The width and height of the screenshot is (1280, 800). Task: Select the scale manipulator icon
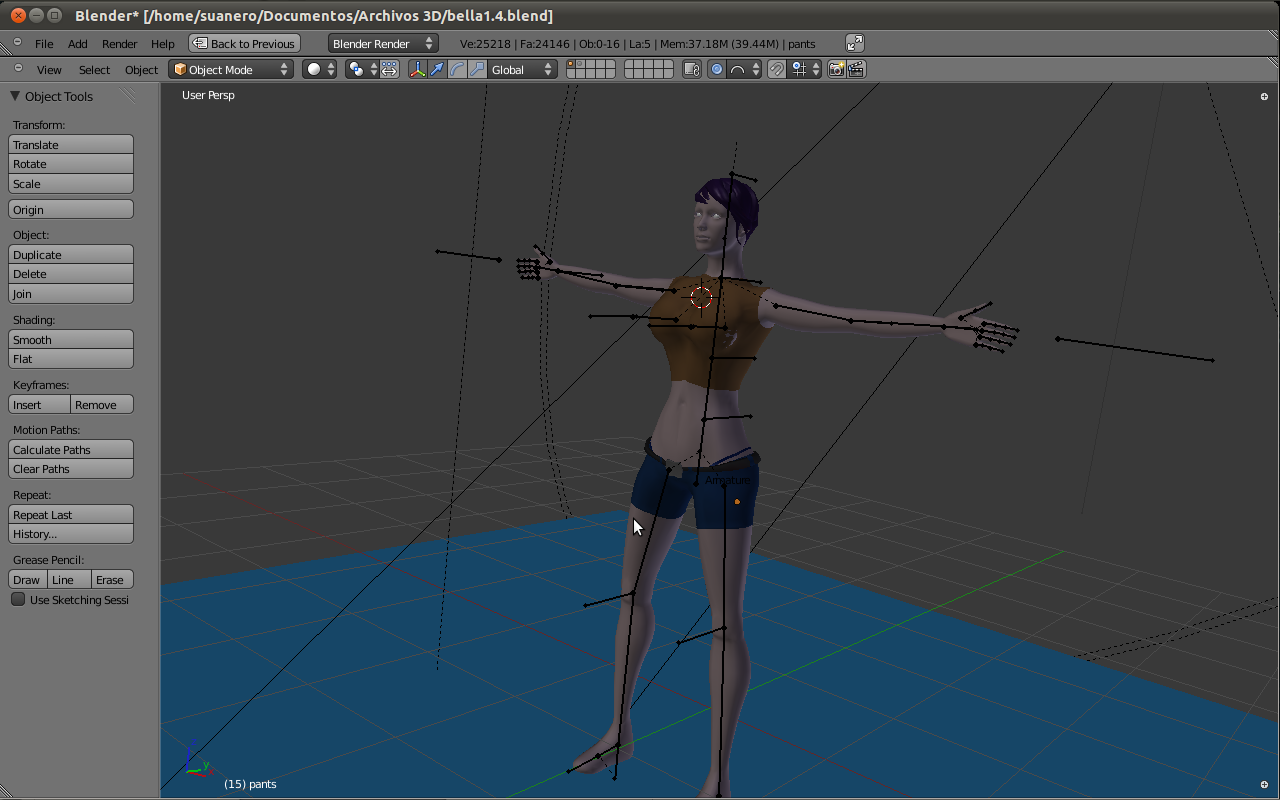tap(477, 69)
